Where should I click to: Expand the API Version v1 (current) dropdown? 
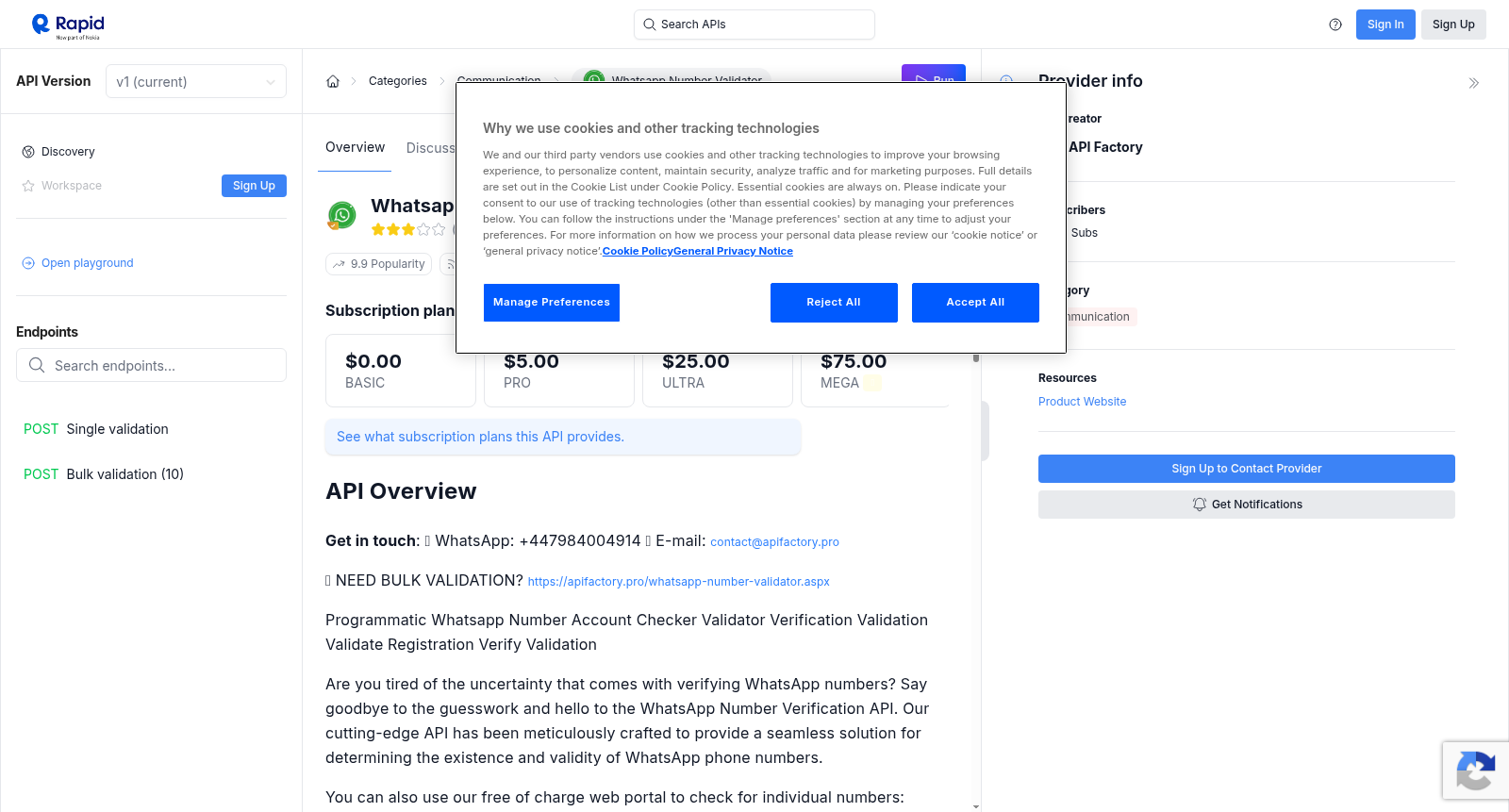pos(196,81)
